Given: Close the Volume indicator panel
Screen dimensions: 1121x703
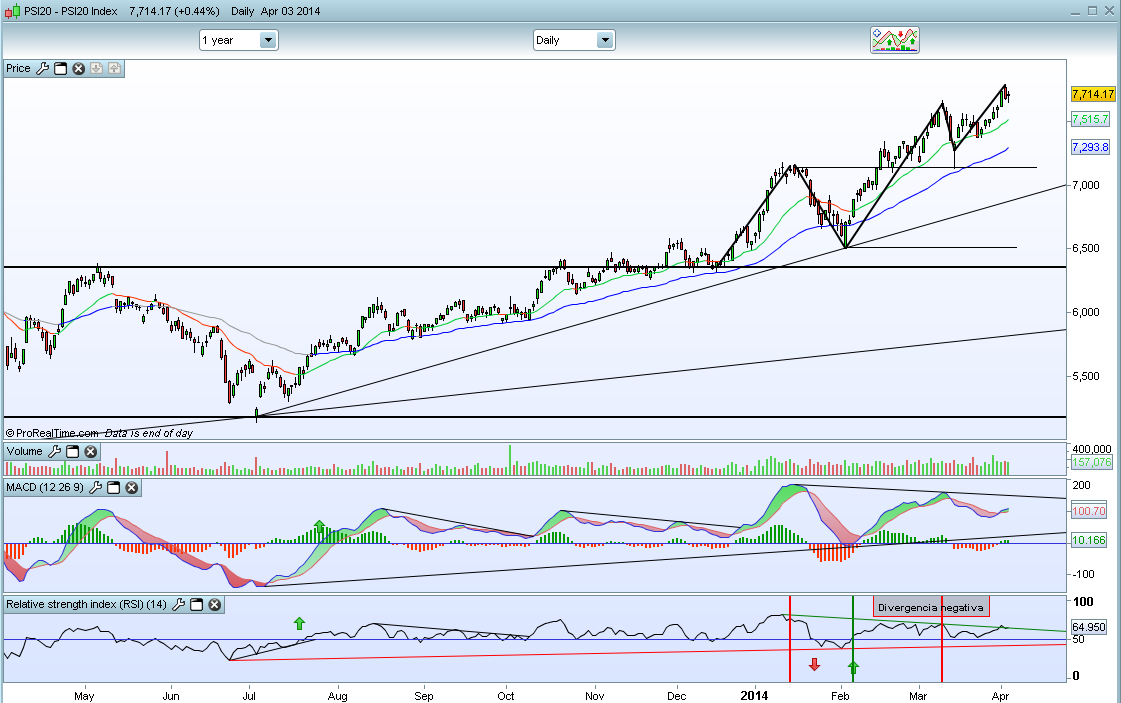Looking at the screenshot, I should [91, 452].
